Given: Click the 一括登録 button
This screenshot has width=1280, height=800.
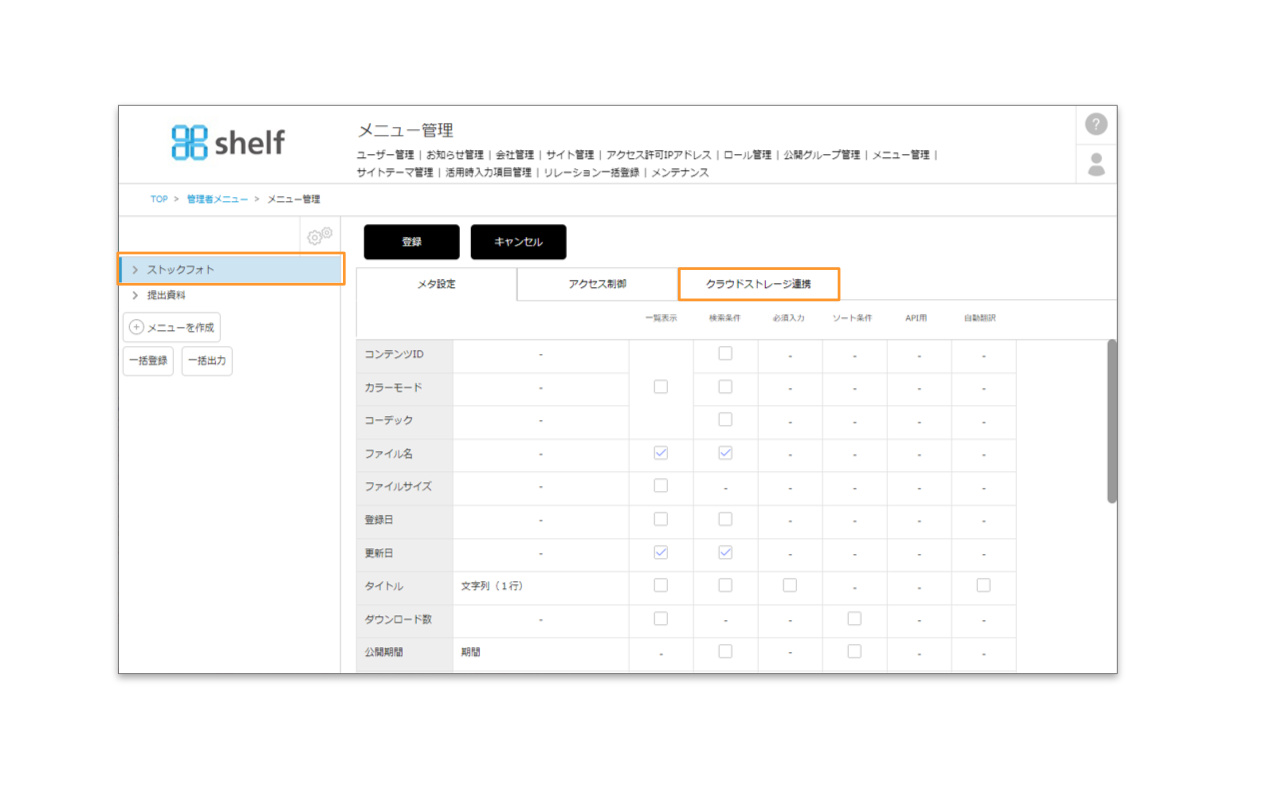Looking at the screenshot, I should 148,361.
